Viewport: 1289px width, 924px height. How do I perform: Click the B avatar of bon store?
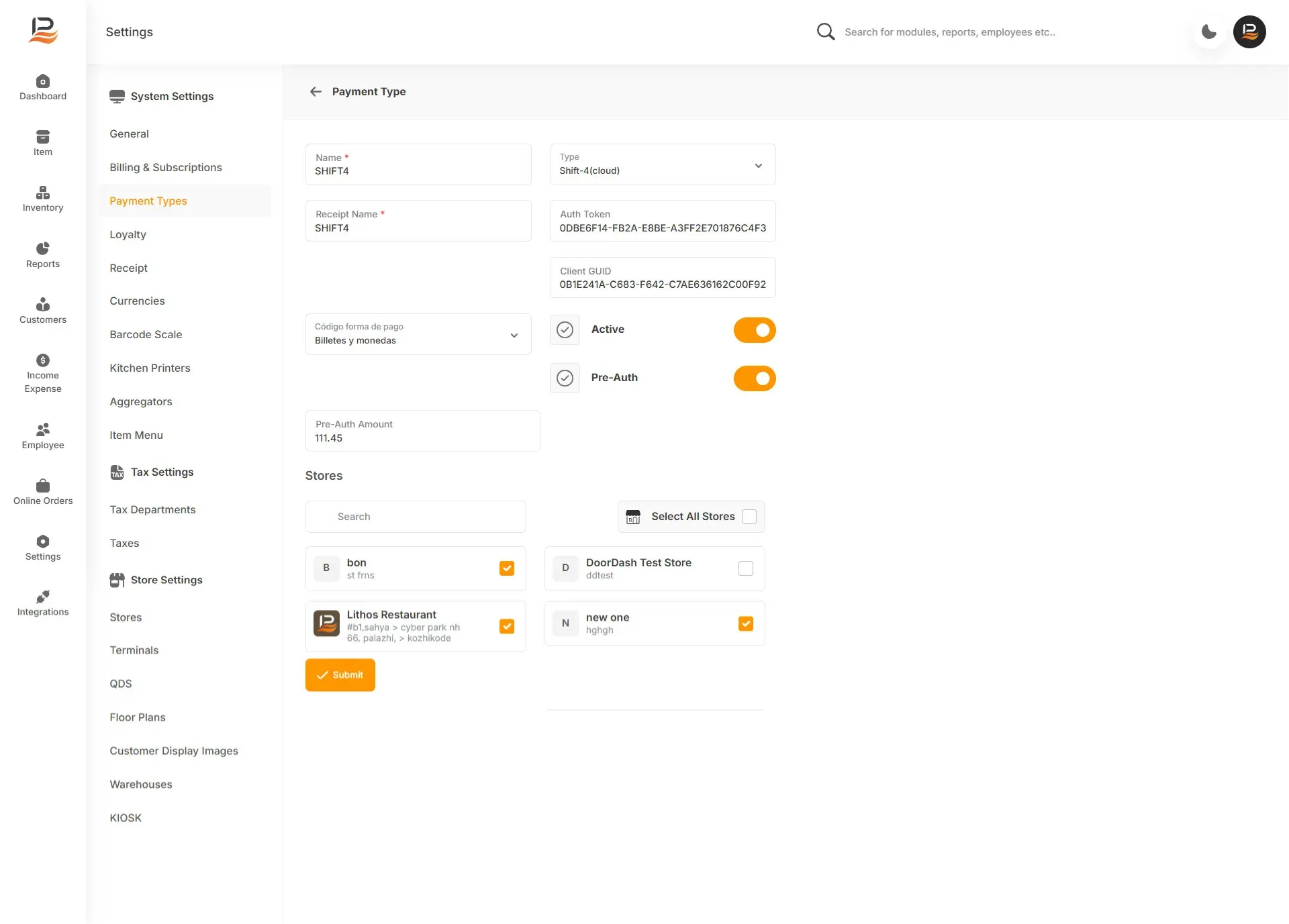(x=326, y=568)
